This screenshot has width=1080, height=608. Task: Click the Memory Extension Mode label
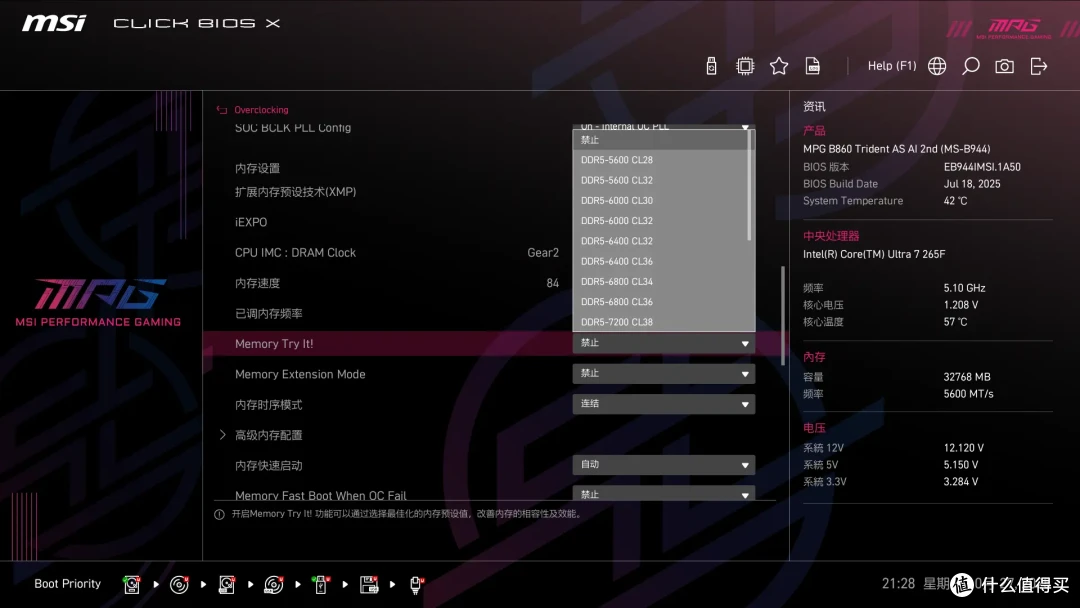click(x=300, y=375)
